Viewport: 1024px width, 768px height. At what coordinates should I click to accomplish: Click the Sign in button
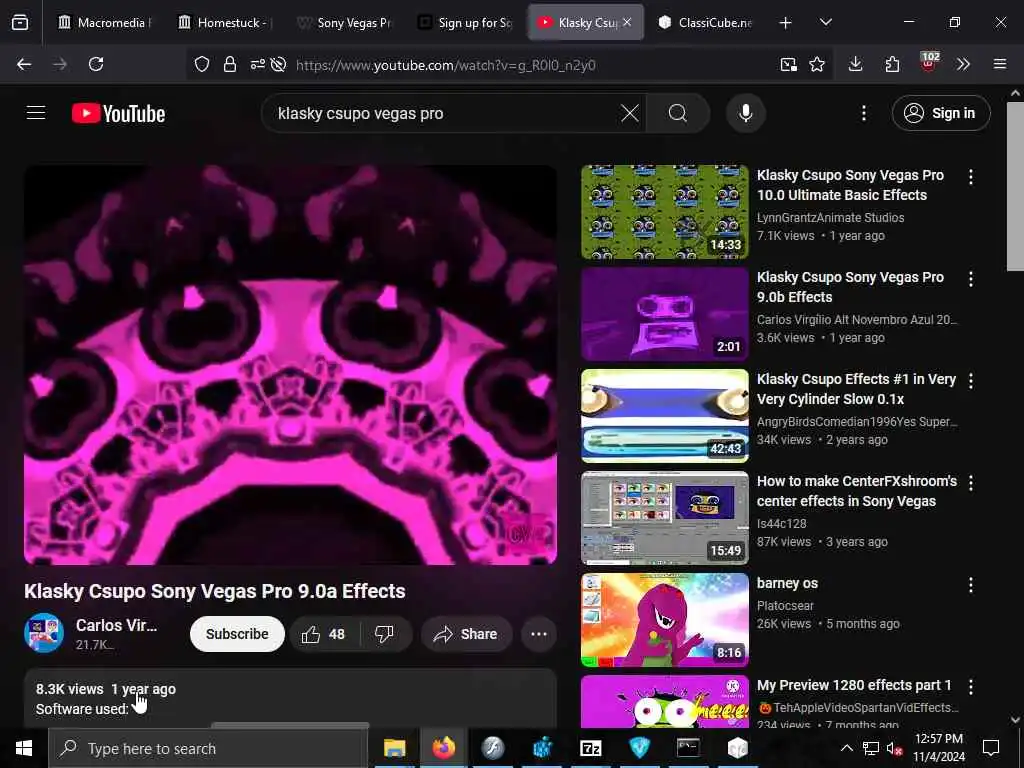pos(940,113)
